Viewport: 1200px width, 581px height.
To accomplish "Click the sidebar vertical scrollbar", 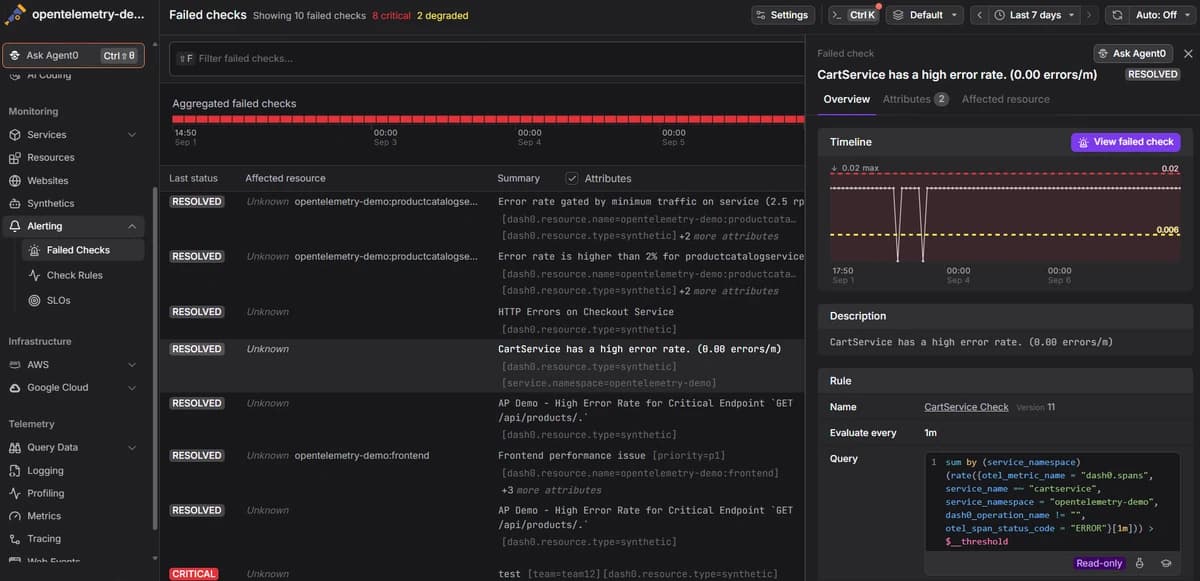I will pyautogui.click(x=154, y=360).
